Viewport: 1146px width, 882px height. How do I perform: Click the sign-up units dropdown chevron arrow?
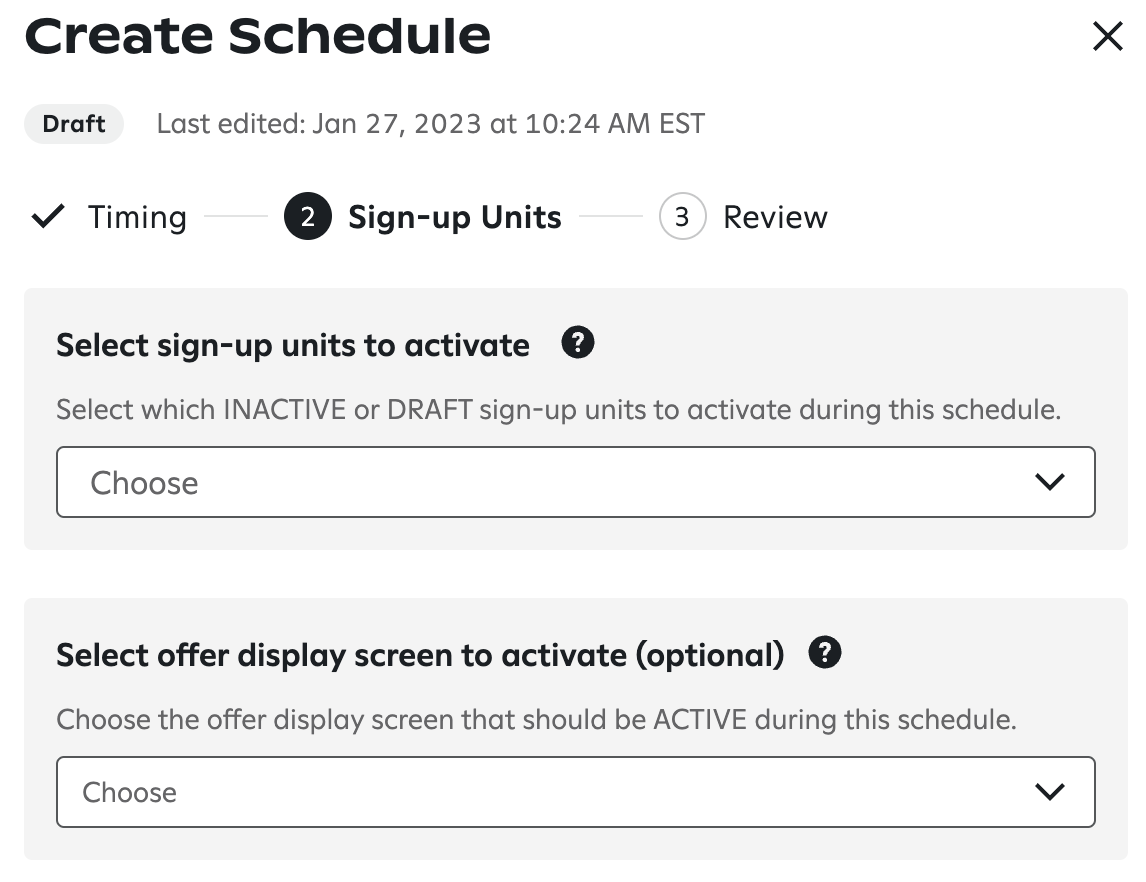click(x=1049, y=482)
